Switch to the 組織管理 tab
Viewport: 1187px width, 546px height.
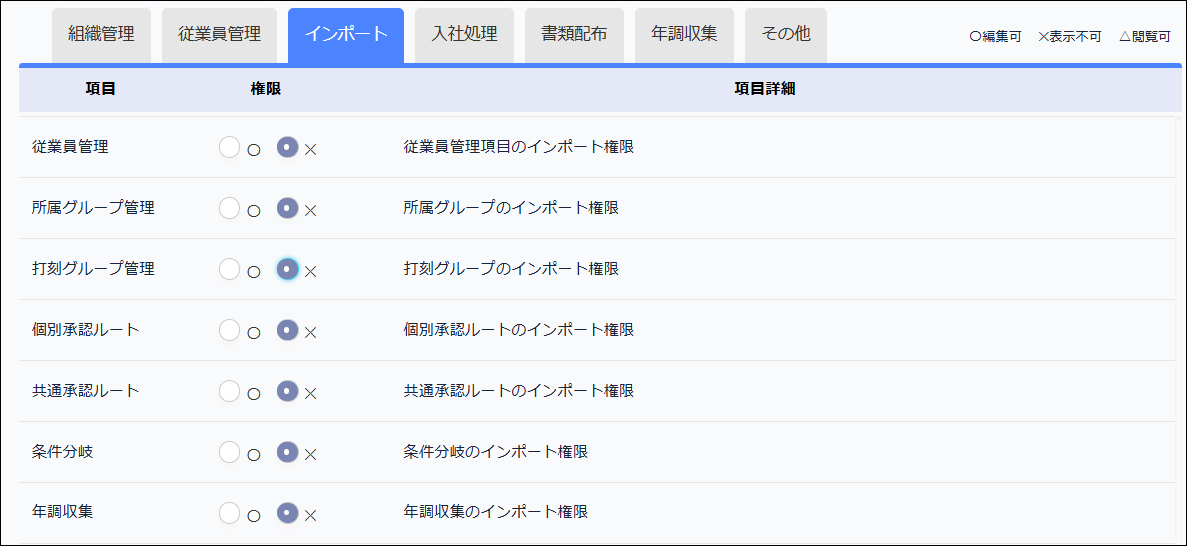pyautogui.click(x=101, y=35)
